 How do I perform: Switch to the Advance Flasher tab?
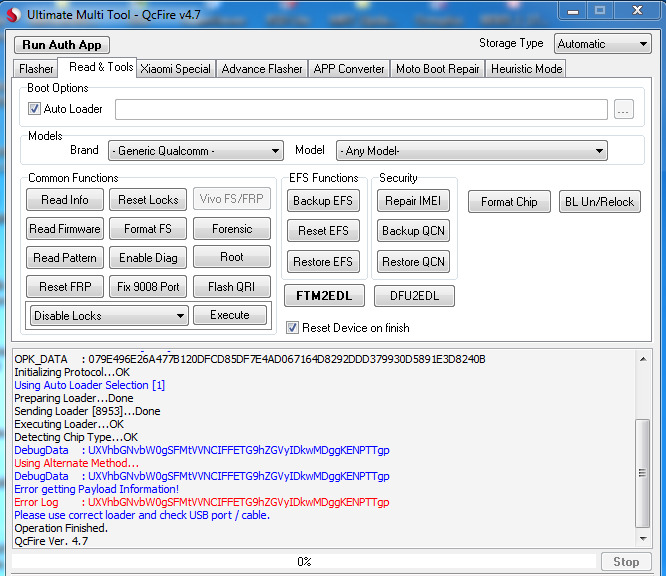click(x=262, y=69)
